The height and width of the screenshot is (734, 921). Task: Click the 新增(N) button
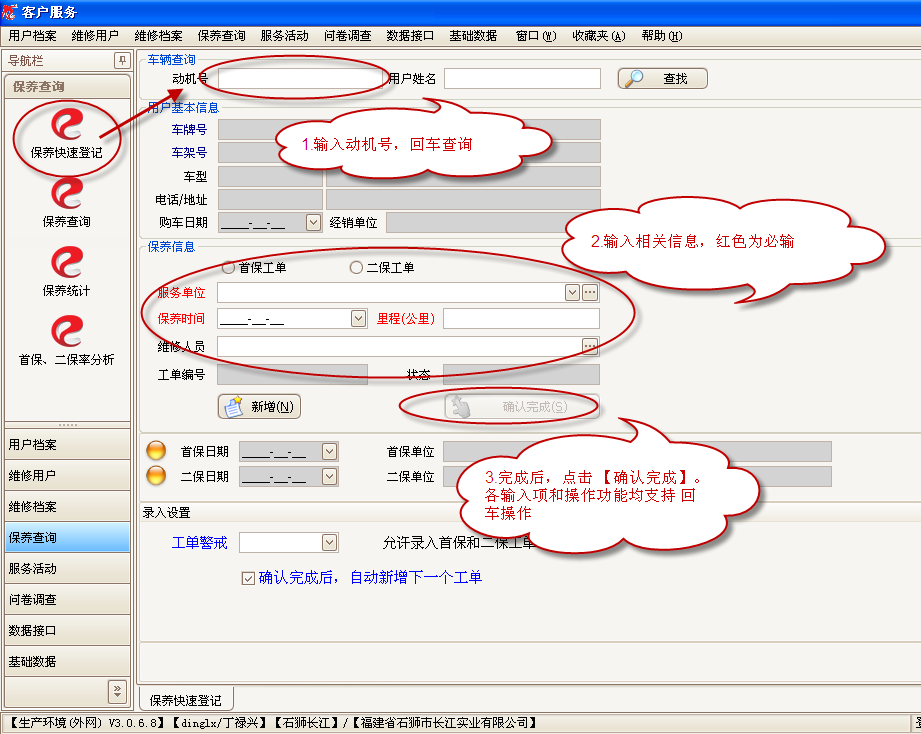[259, 407]
